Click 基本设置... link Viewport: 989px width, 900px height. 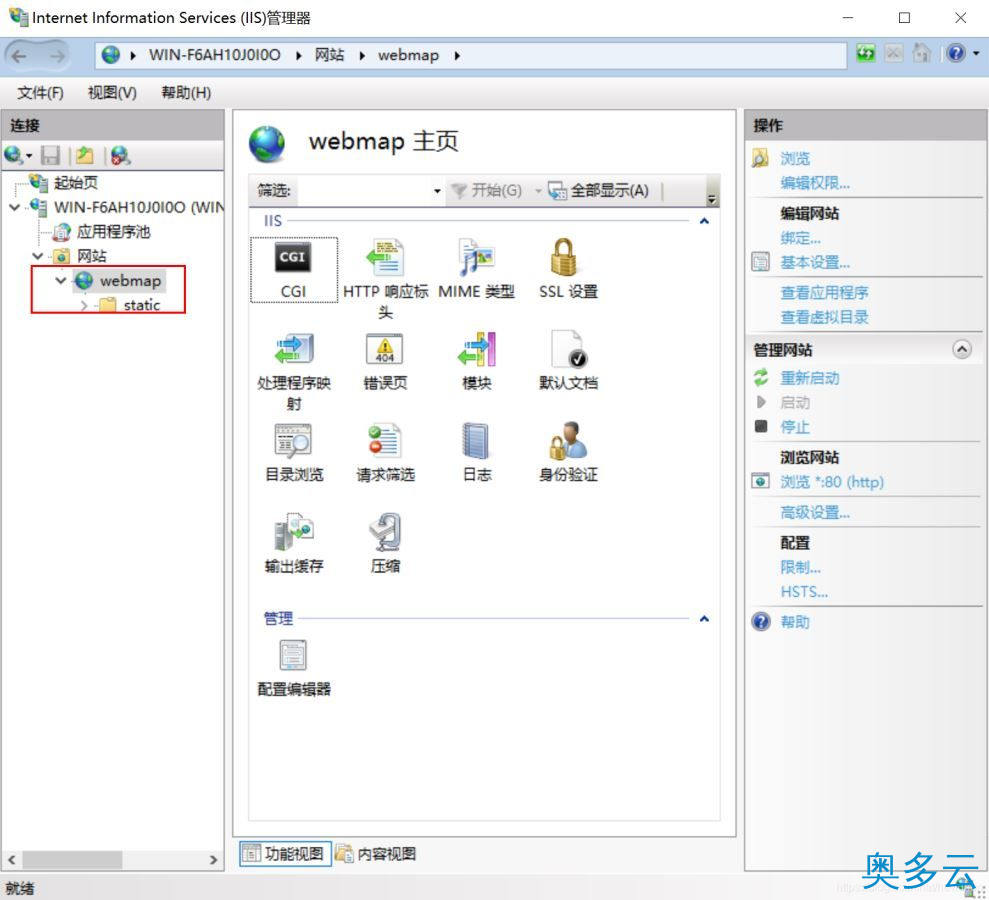(815, 262)
